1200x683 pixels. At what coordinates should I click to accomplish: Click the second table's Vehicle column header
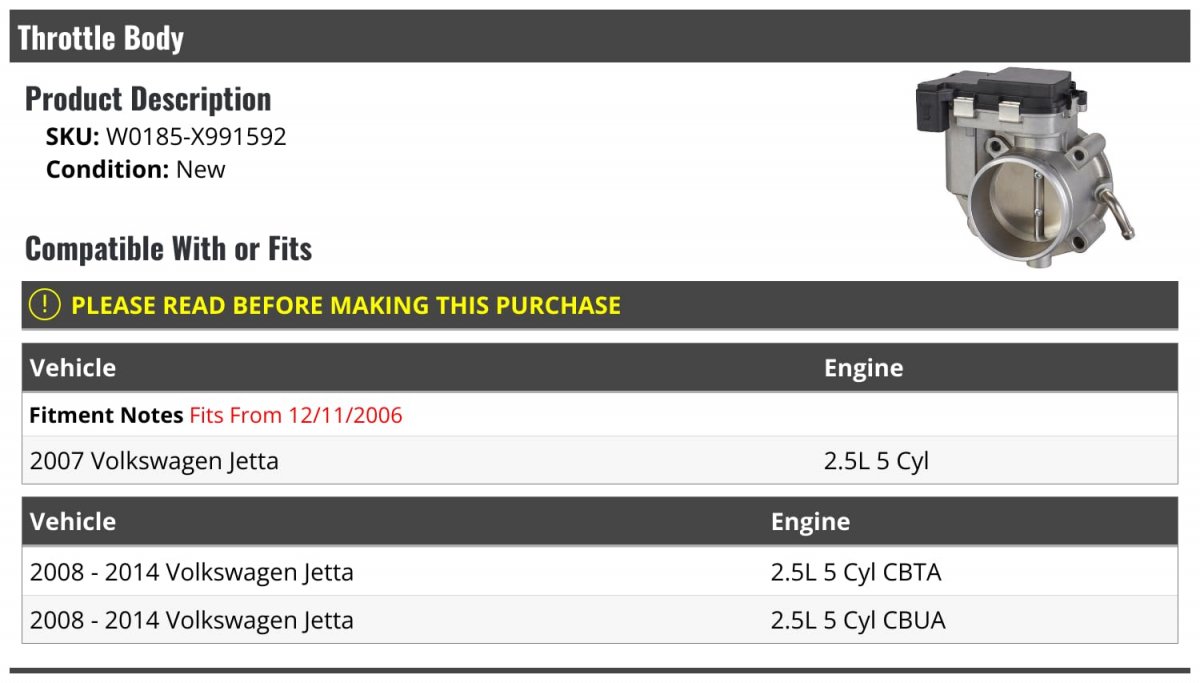click(x=73, y=521)
